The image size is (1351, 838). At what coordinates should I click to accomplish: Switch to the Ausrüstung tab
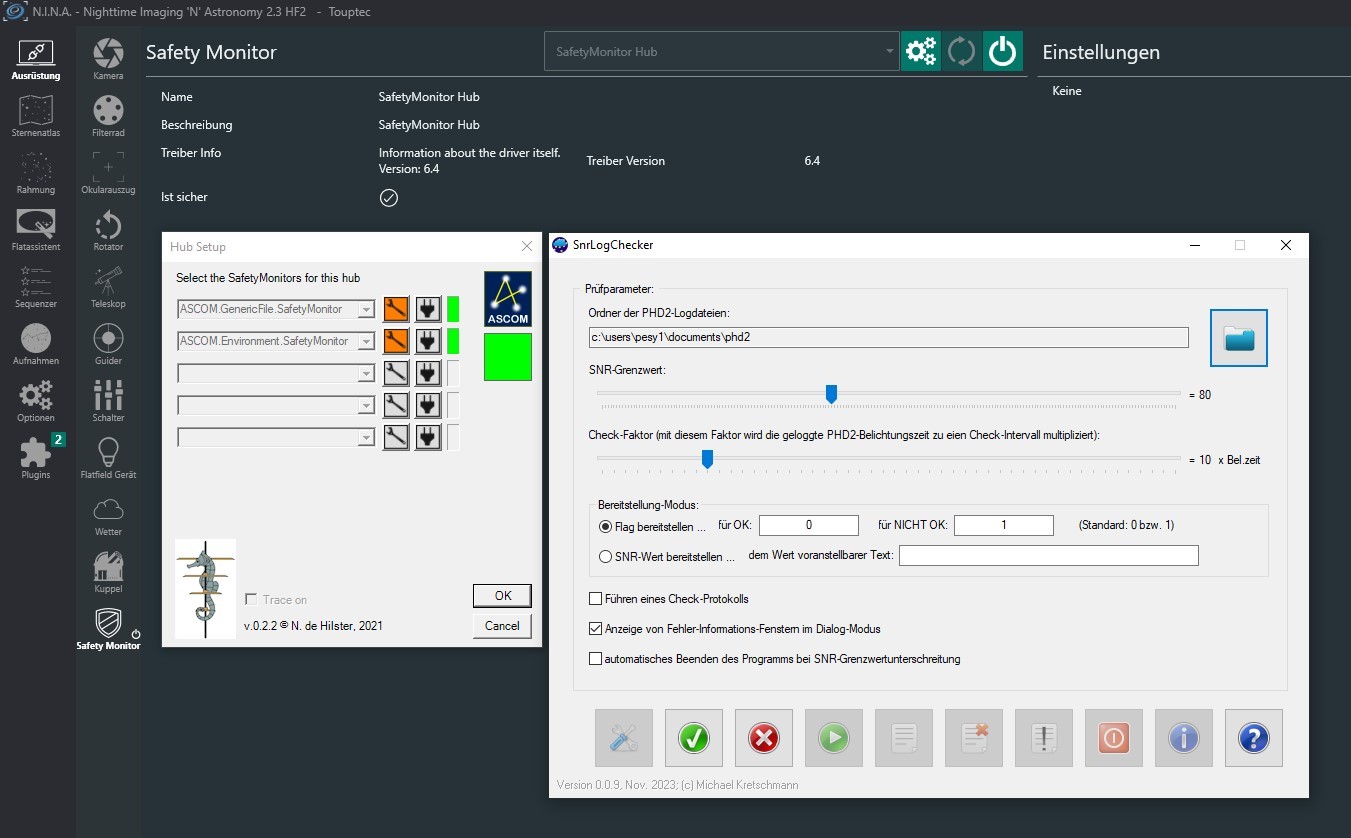coord(36,59)
